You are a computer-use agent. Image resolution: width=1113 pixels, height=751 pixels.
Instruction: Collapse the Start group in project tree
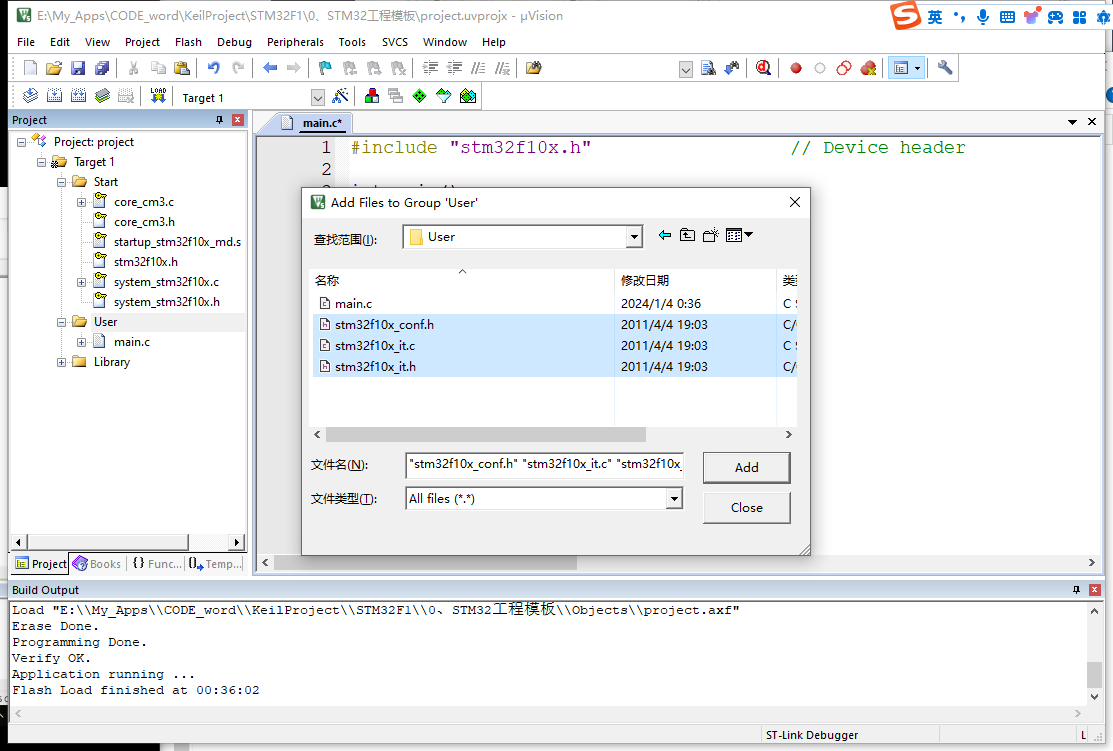coord(62,182)
